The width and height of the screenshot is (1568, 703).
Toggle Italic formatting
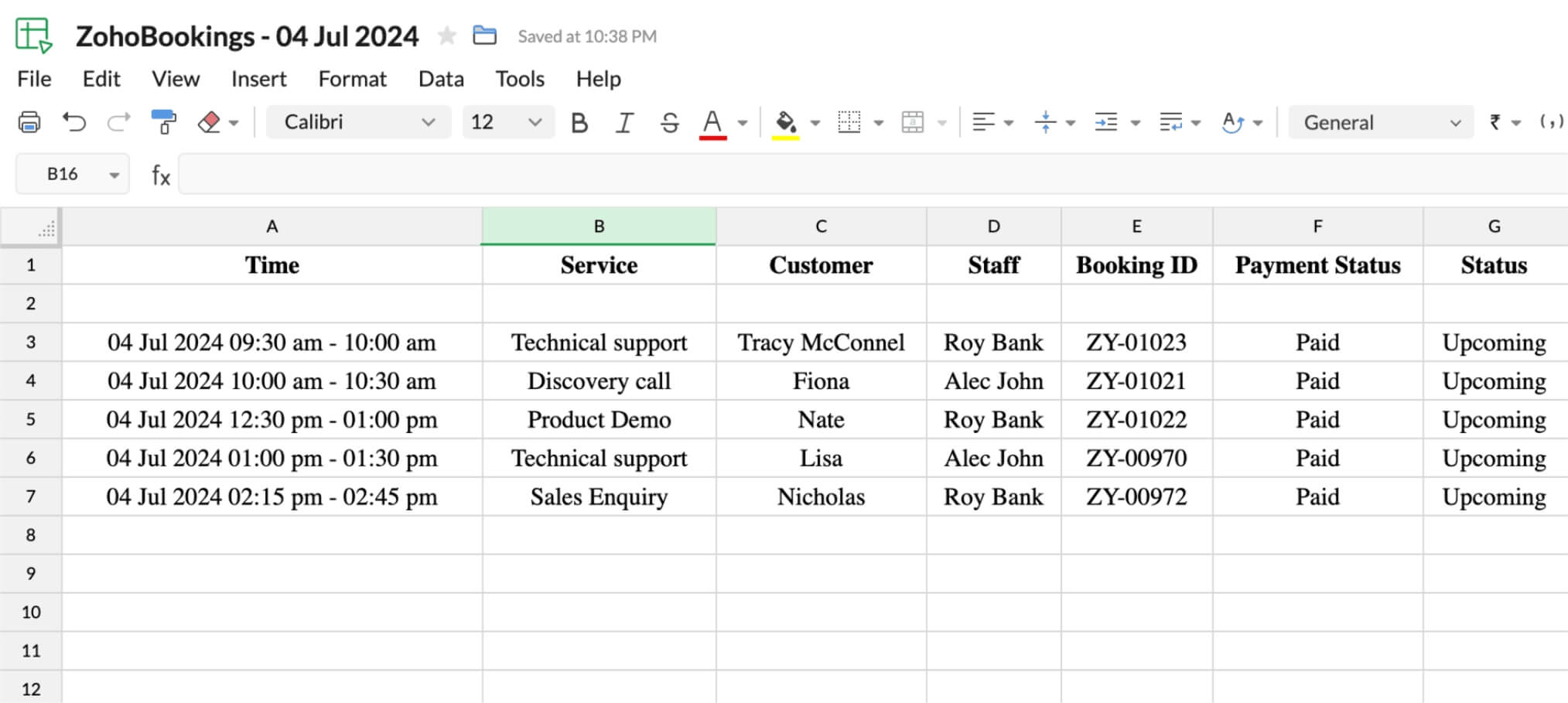[623, 122]
